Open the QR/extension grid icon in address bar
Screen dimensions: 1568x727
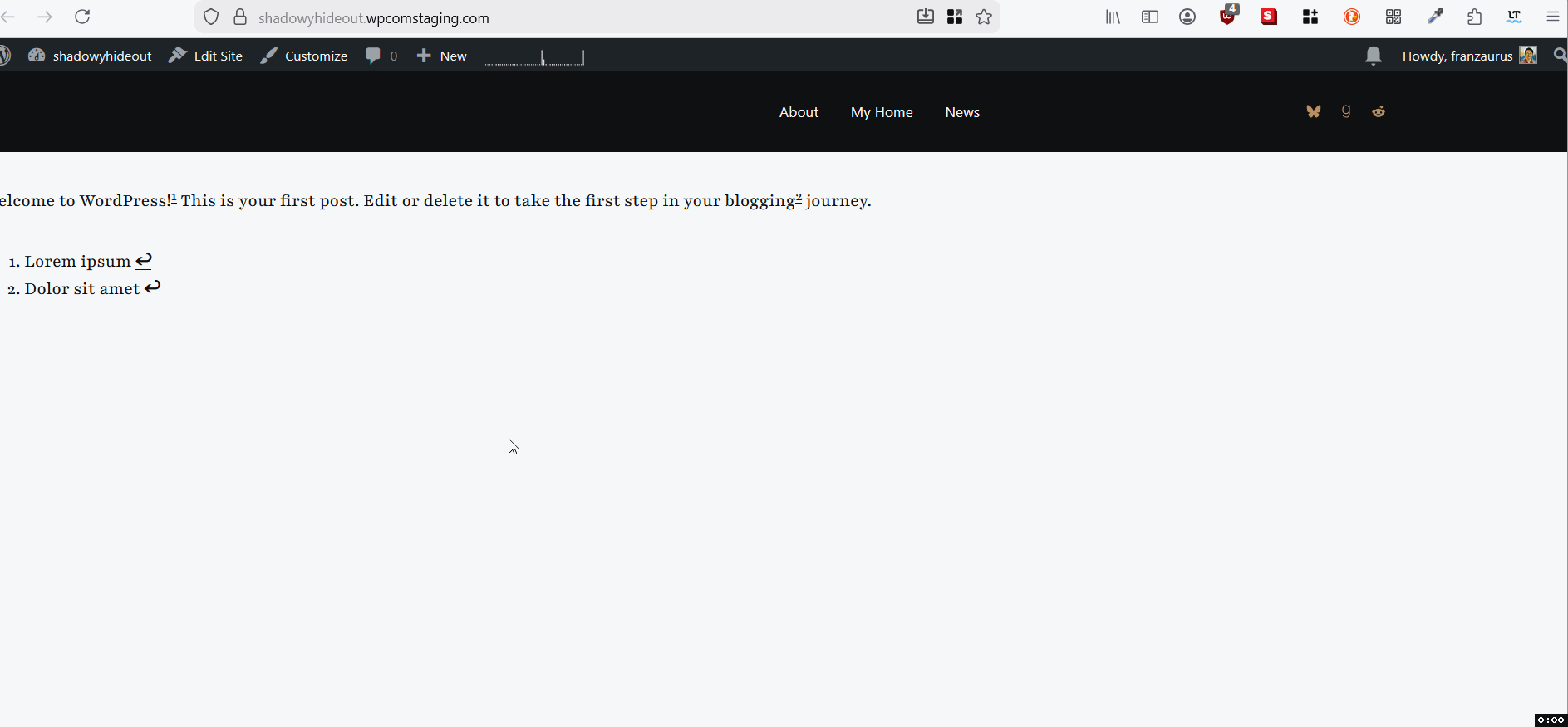click(x=955, y=17)
